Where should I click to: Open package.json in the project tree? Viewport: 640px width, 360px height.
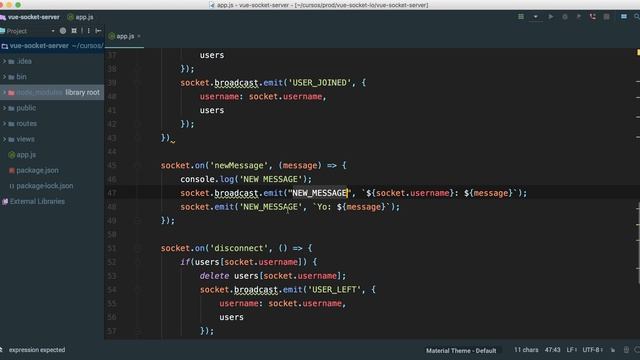point(37,170)
